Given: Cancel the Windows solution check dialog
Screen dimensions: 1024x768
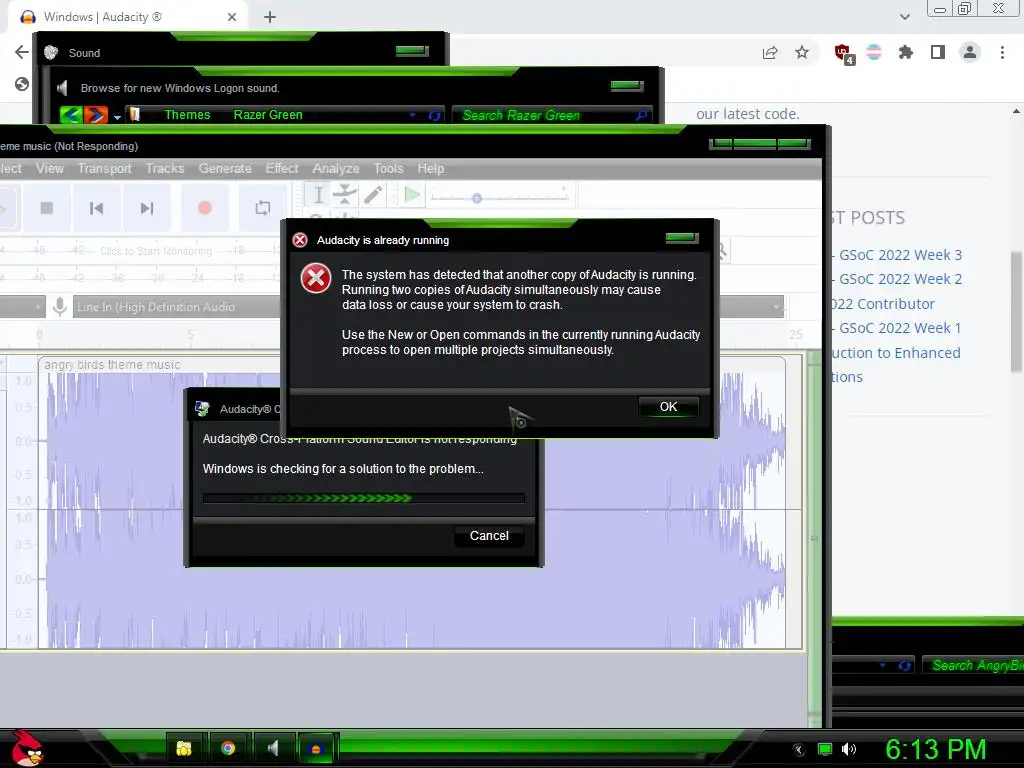Looking at the screenshot, I should tap(488, 536).
